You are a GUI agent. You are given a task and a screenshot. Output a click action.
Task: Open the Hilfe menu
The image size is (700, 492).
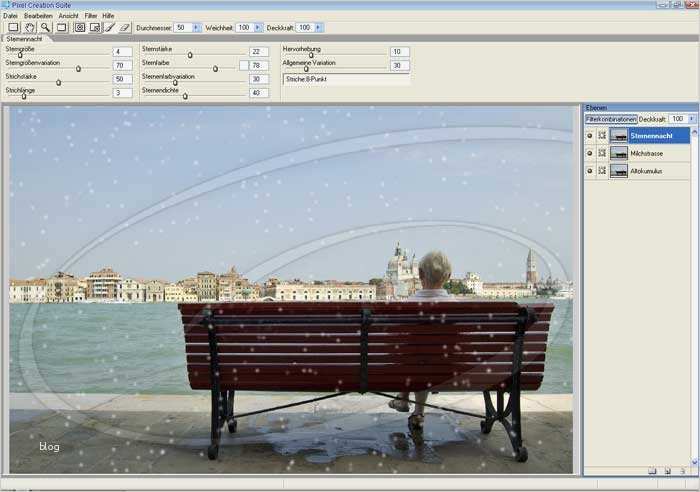click(x=108, y=16)
